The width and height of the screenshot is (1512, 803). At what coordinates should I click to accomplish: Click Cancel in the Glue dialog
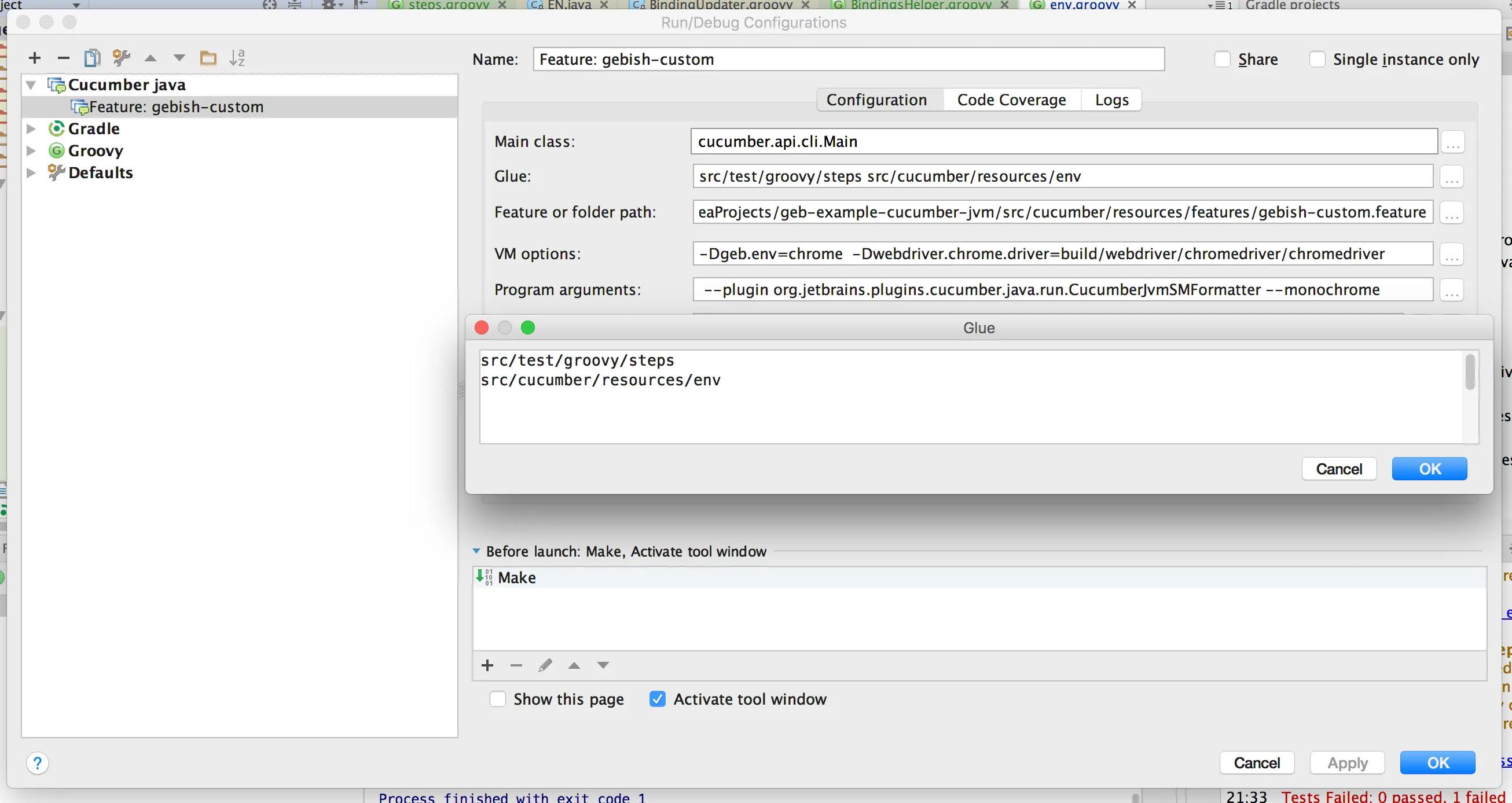click(x=1338, y=469)
